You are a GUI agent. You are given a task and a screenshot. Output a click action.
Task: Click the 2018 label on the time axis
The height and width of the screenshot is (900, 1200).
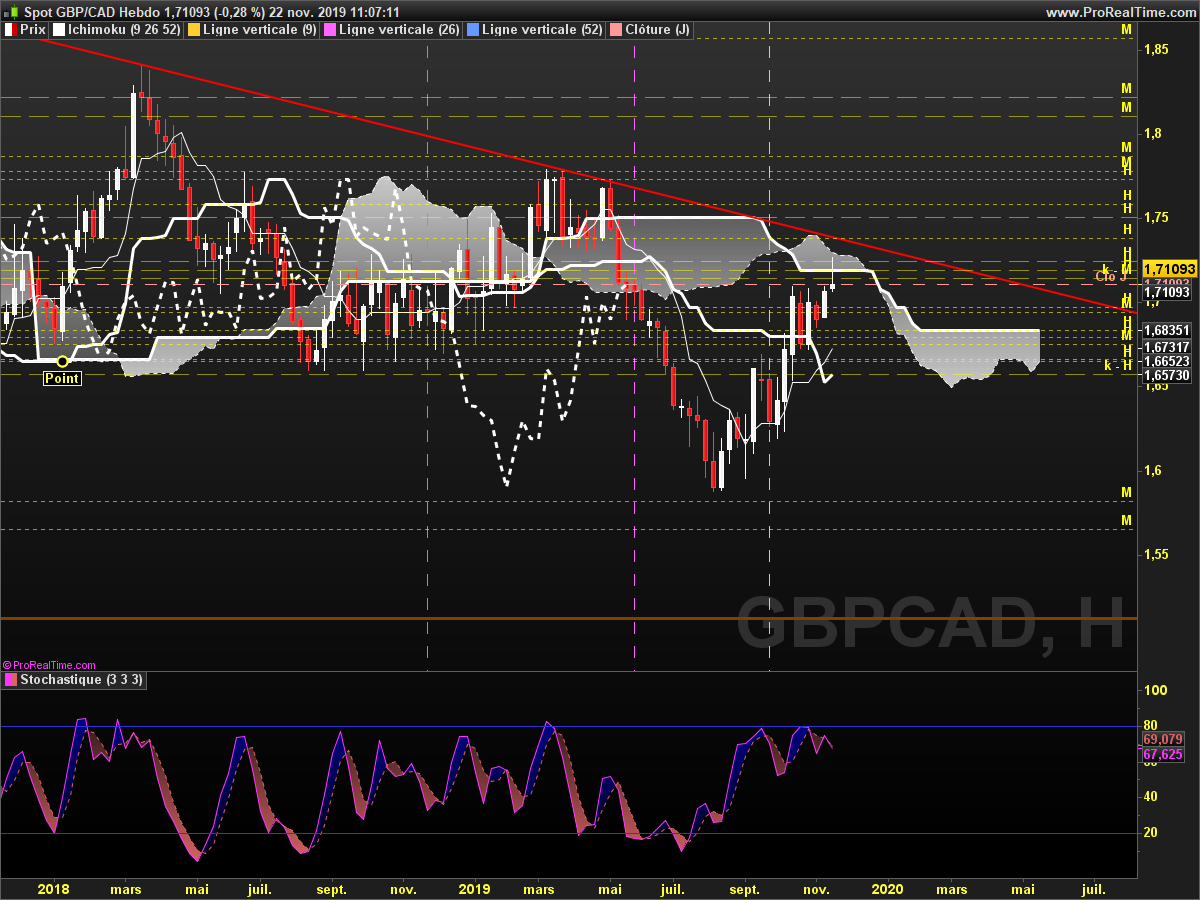pyautogui.click(x=53, y=889)
